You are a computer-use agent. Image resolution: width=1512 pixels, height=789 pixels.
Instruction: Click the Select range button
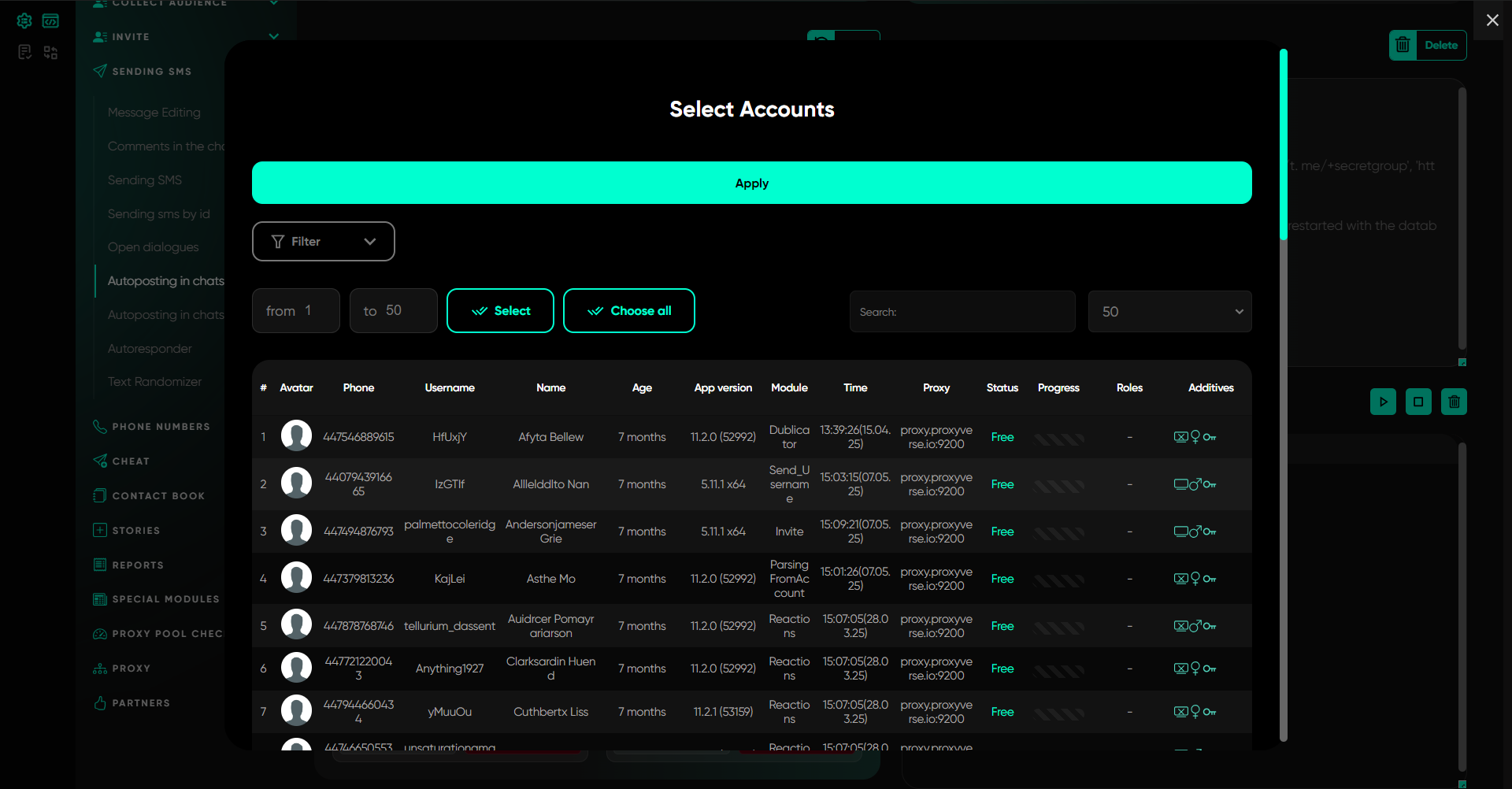[500, 311]
